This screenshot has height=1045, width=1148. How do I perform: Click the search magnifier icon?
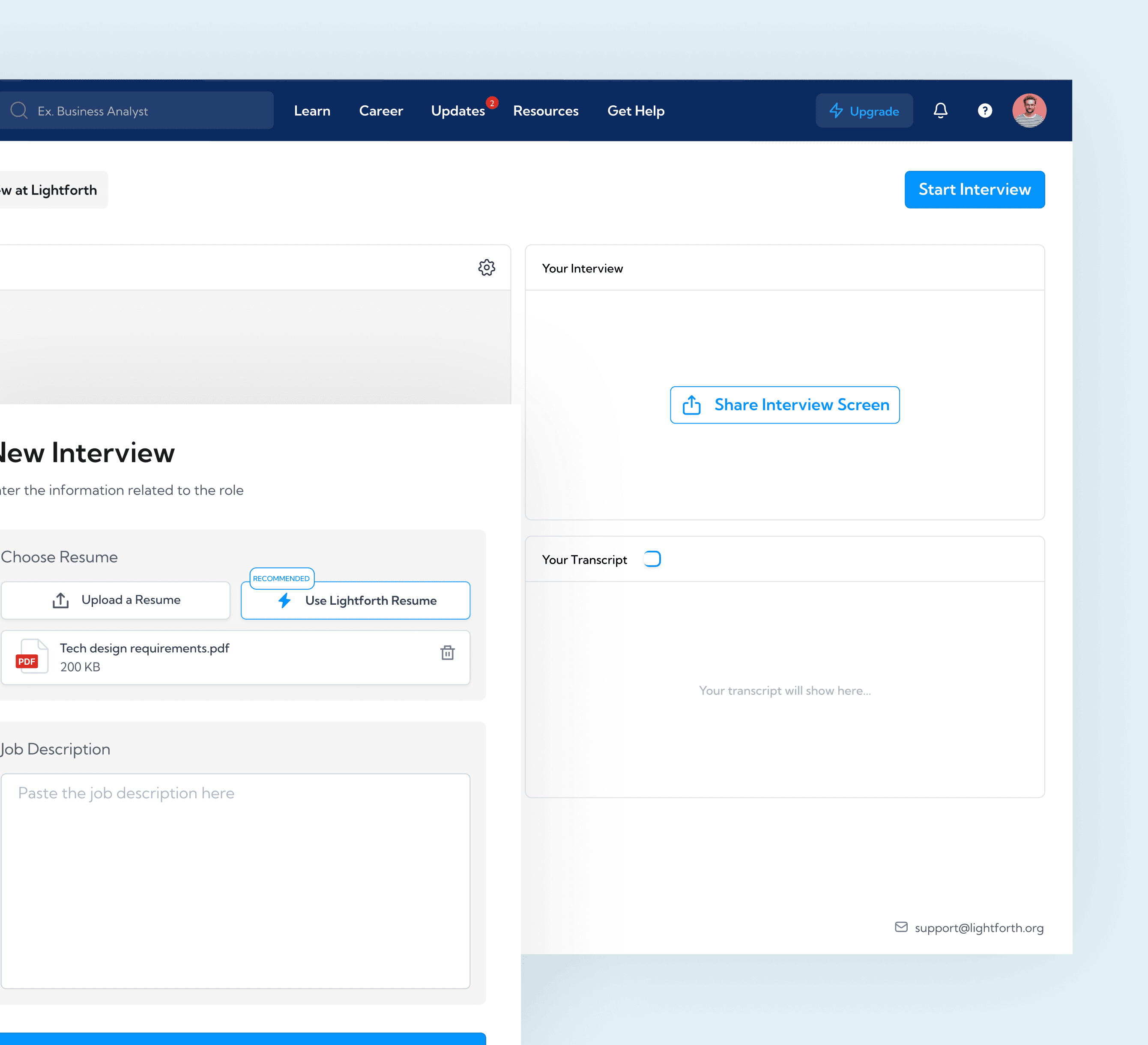[x=19, y=110]
